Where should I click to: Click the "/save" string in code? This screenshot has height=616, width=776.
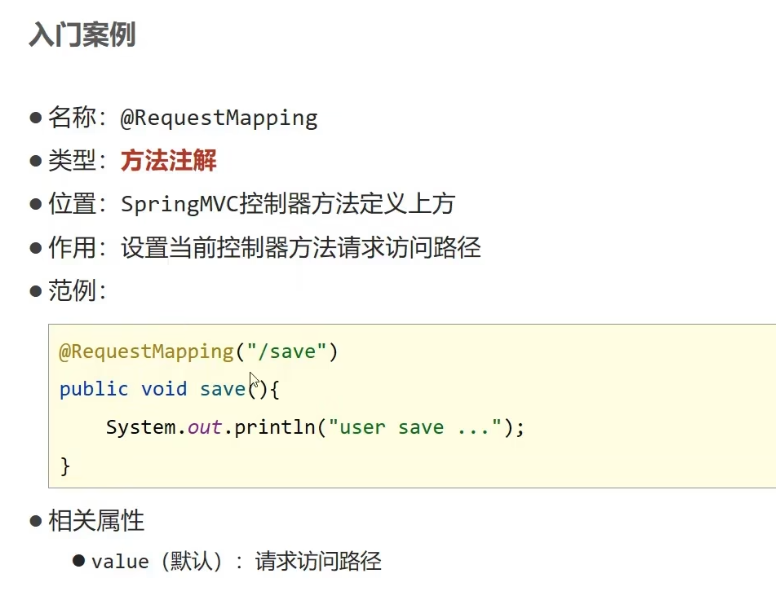point(287,352)
